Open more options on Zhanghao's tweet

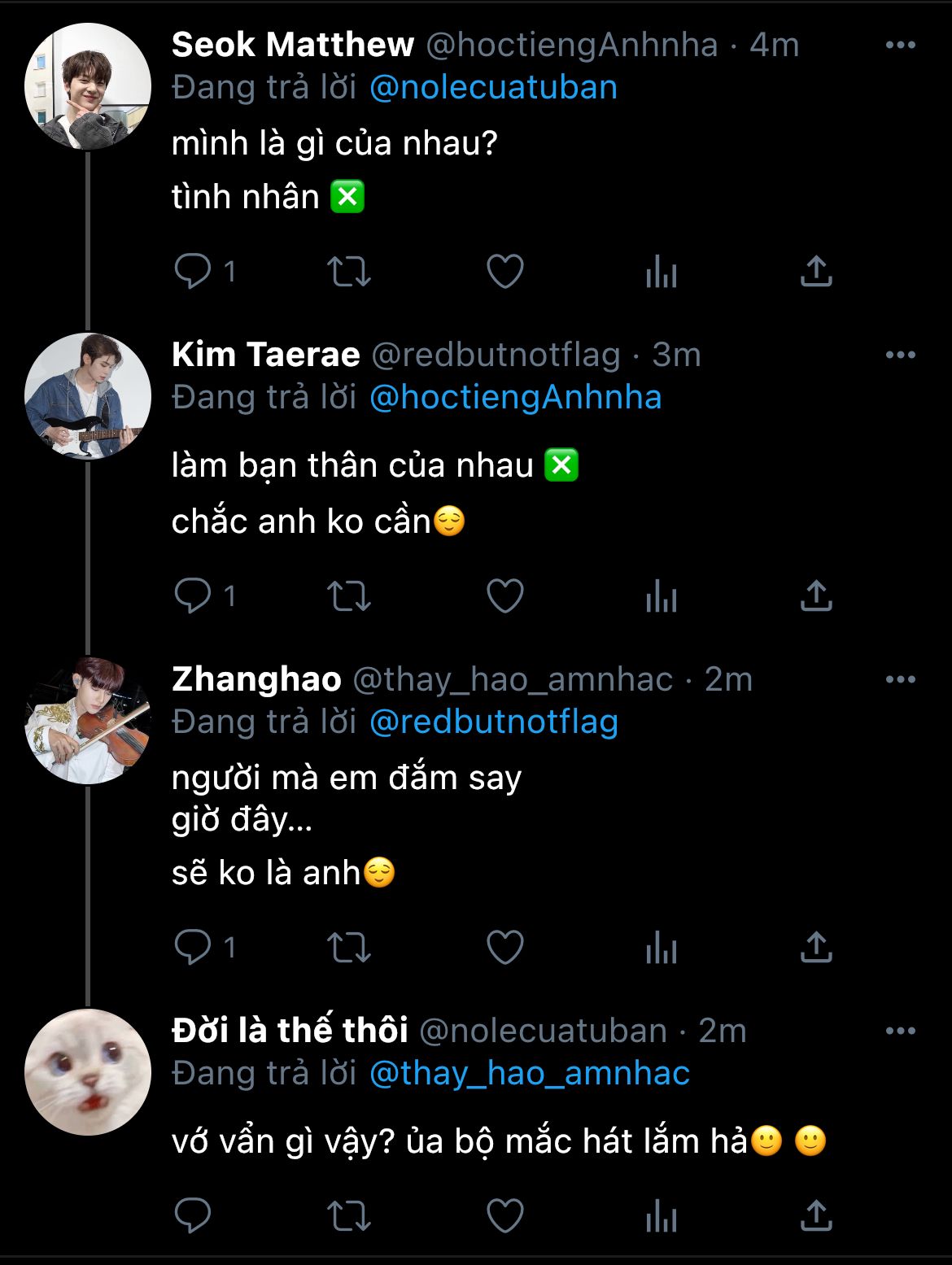(x=900, y=679)
